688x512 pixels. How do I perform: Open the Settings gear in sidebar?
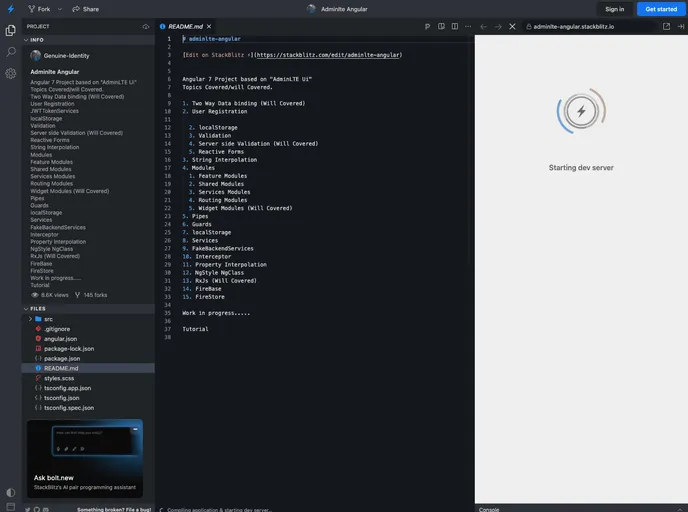pyautogui.click(x=10, y=73)
